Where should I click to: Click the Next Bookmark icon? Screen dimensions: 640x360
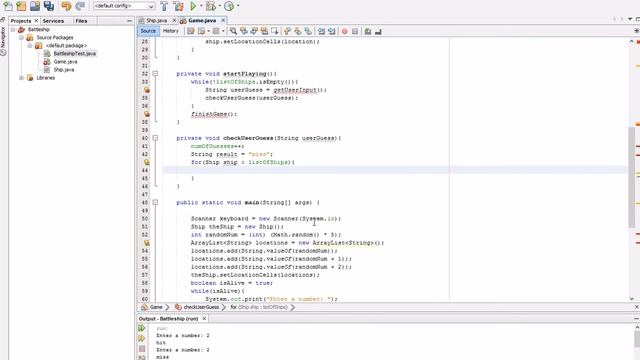[298, 31]
